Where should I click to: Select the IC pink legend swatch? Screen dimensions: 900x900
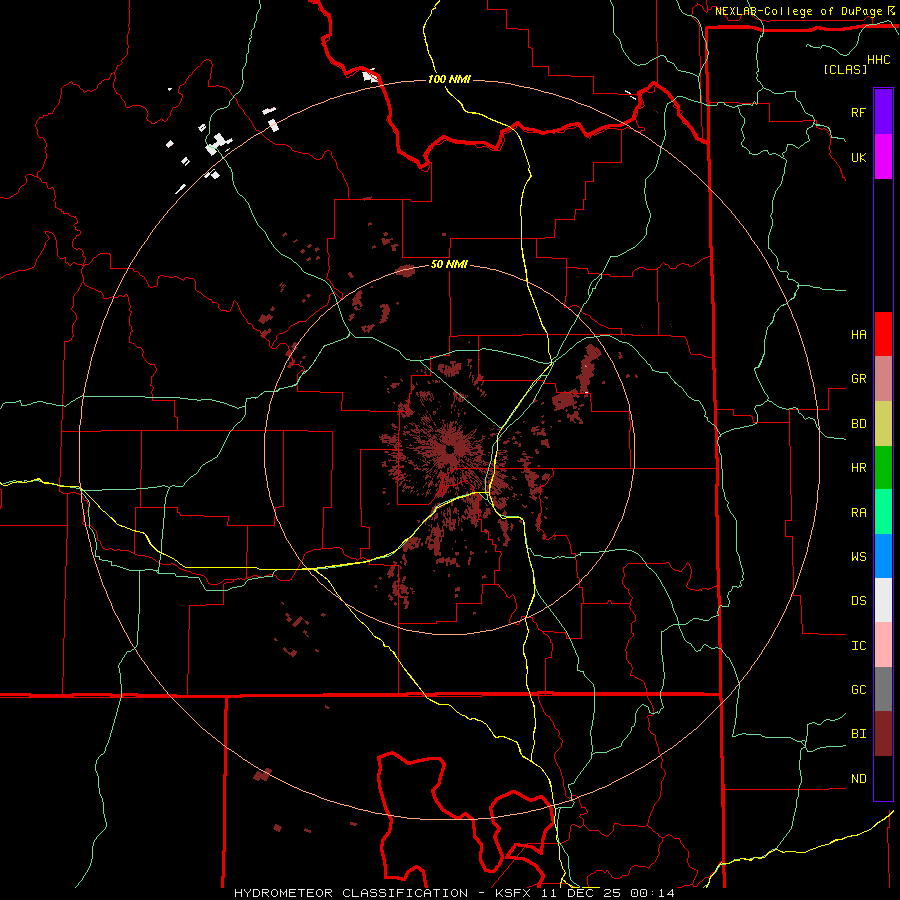[883, 645]
